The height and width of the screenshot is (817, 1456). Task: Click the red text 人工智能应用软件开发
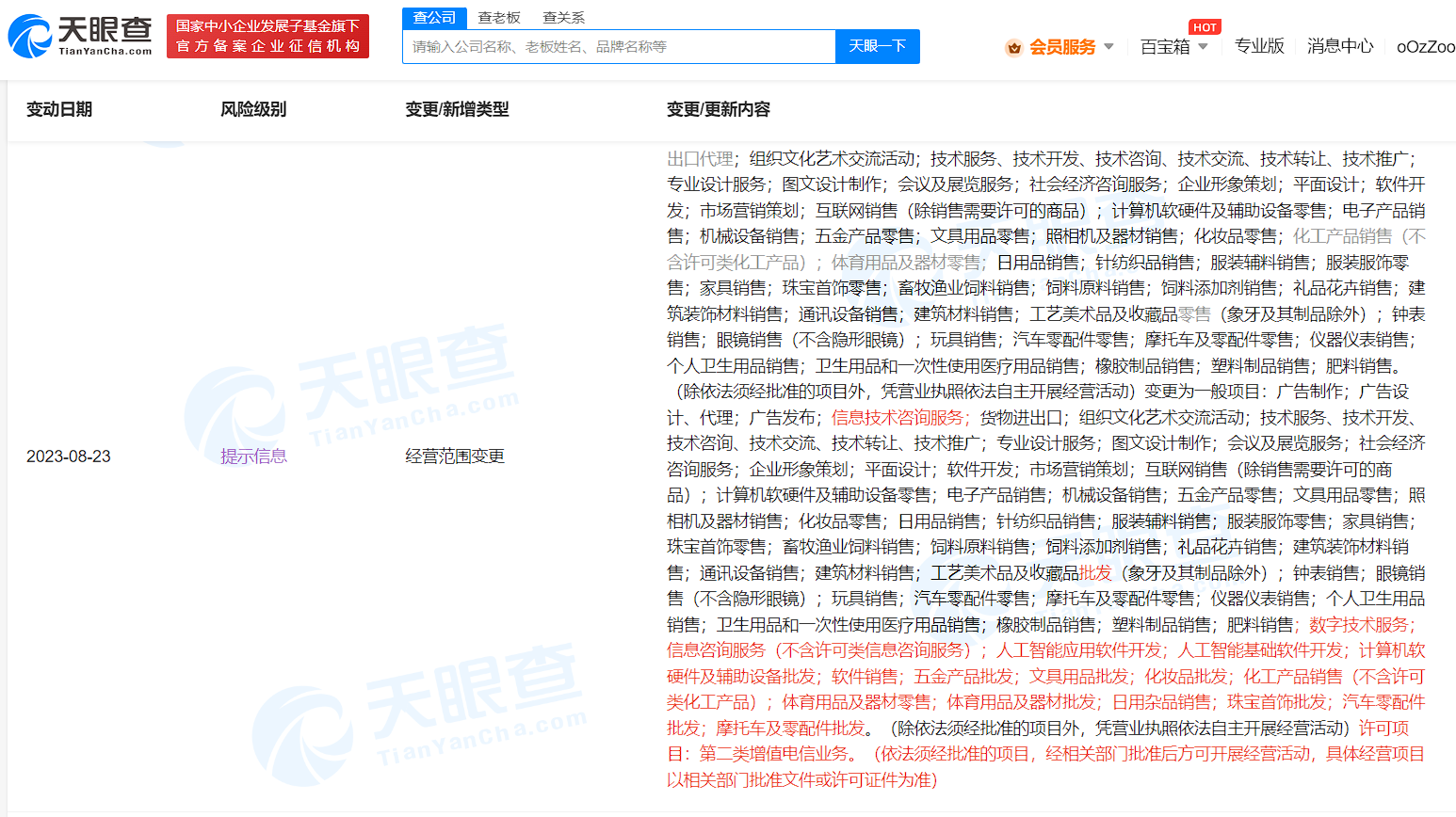[1079, 650]
